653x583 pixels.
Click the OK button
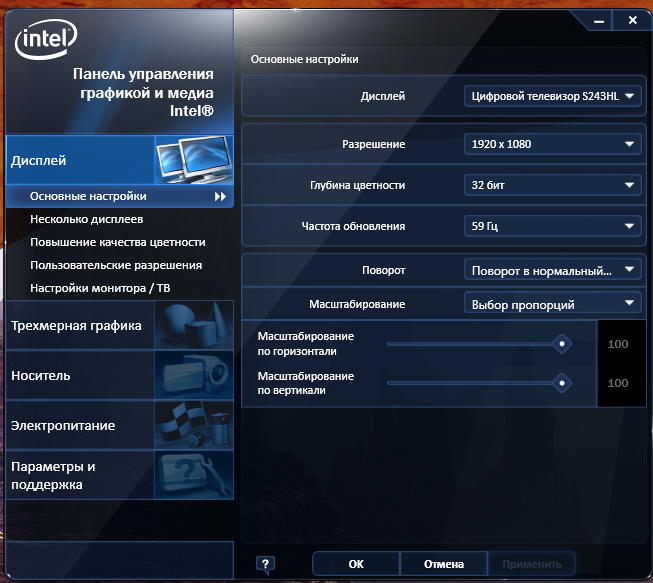tap(356, 564)
